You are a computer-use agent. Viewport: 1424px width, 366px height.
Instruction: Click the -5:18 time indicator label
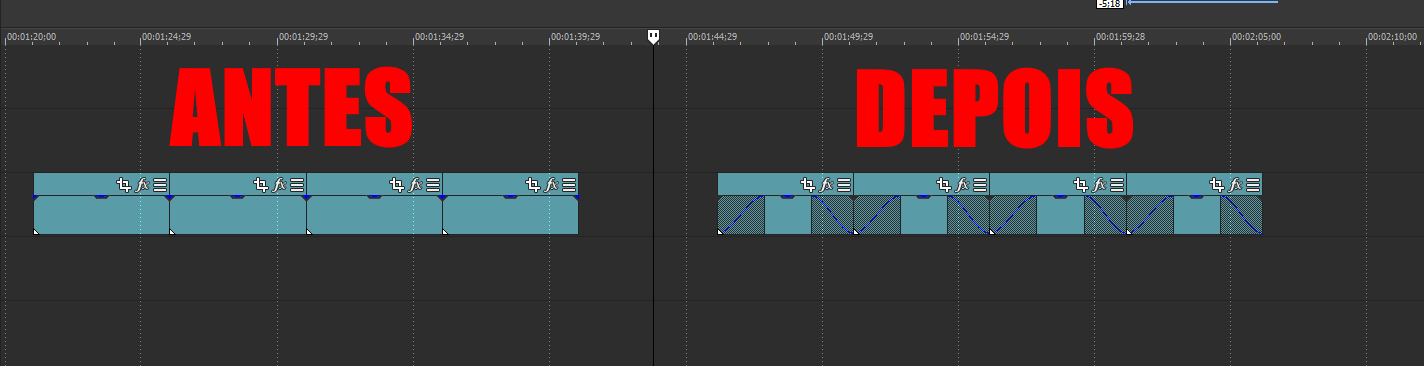(1110, 4)
